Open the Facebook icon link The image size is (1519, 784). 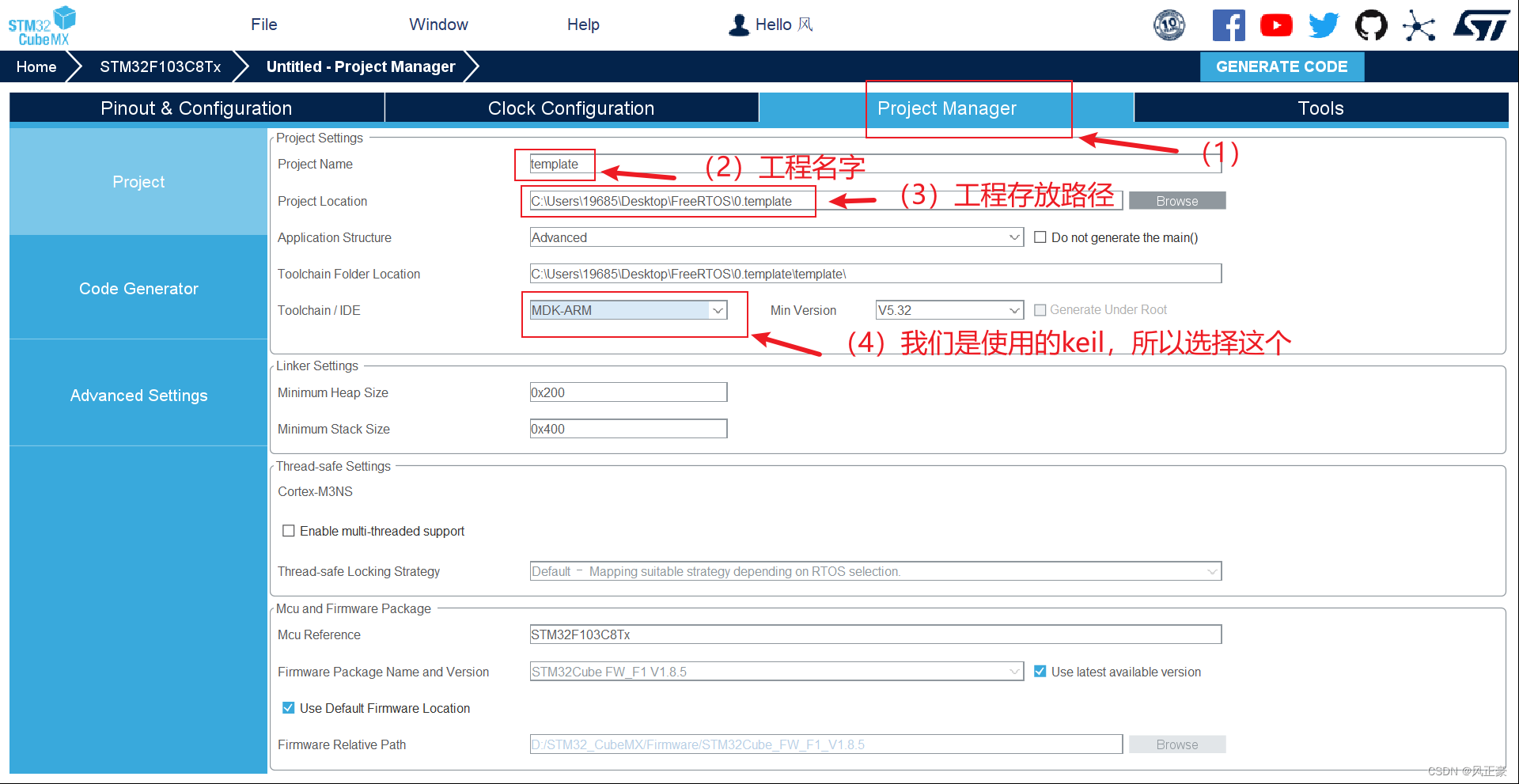(x=1229, y=25)
